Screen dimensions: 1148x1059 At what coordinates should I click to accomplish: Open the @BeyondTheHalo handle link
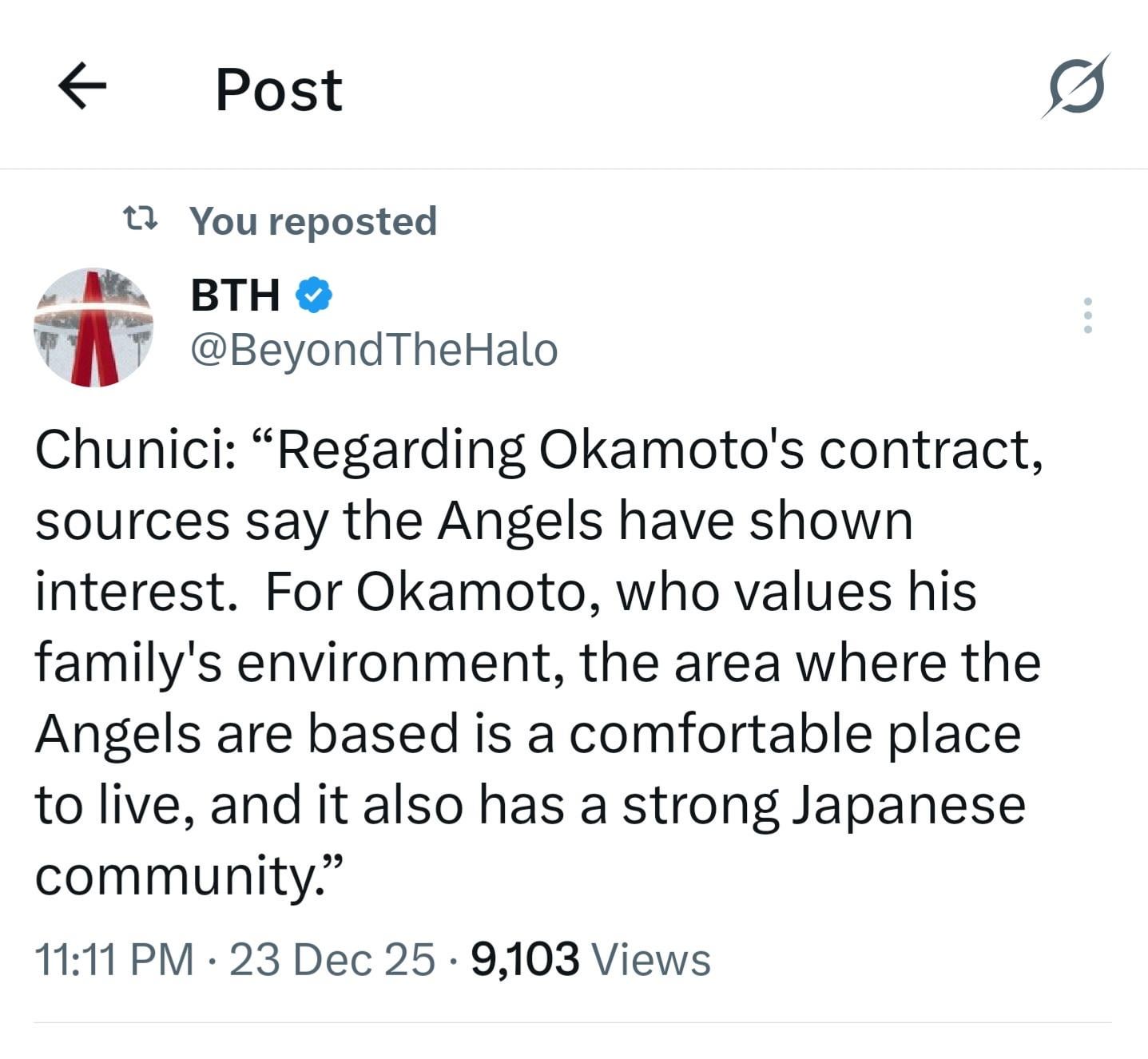(x=373, y=351)
